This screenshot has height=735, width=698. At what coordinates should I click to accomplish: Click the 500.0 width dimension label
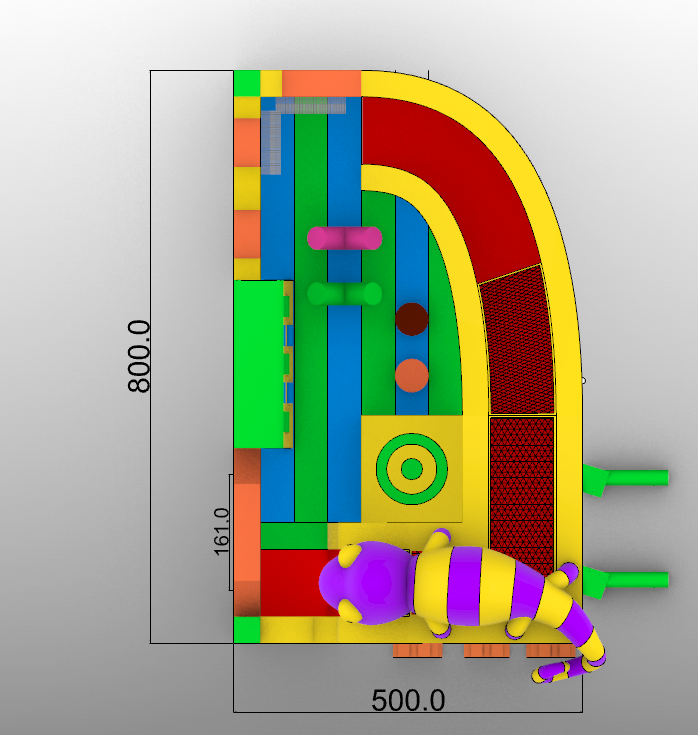[x=408, y=701]
